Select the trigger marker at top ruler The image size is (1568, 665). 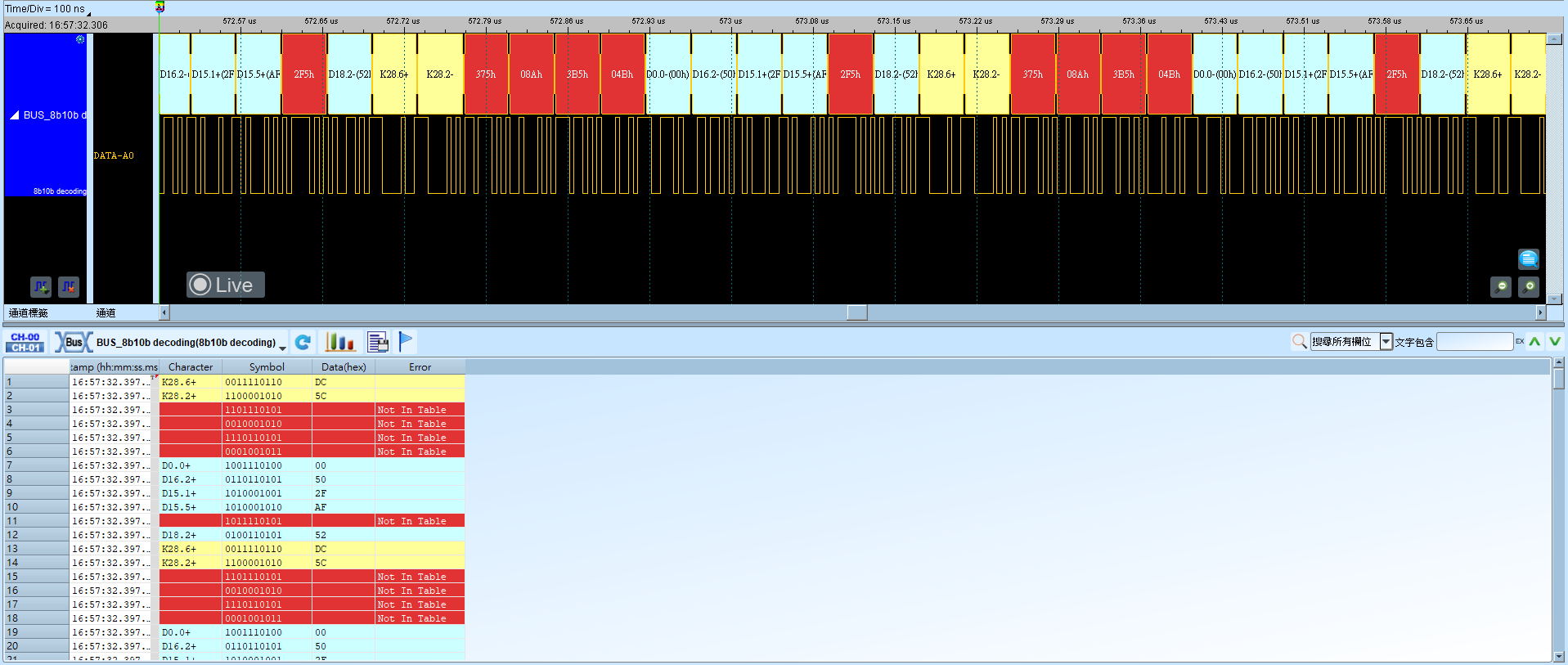[x=160, y=7]
